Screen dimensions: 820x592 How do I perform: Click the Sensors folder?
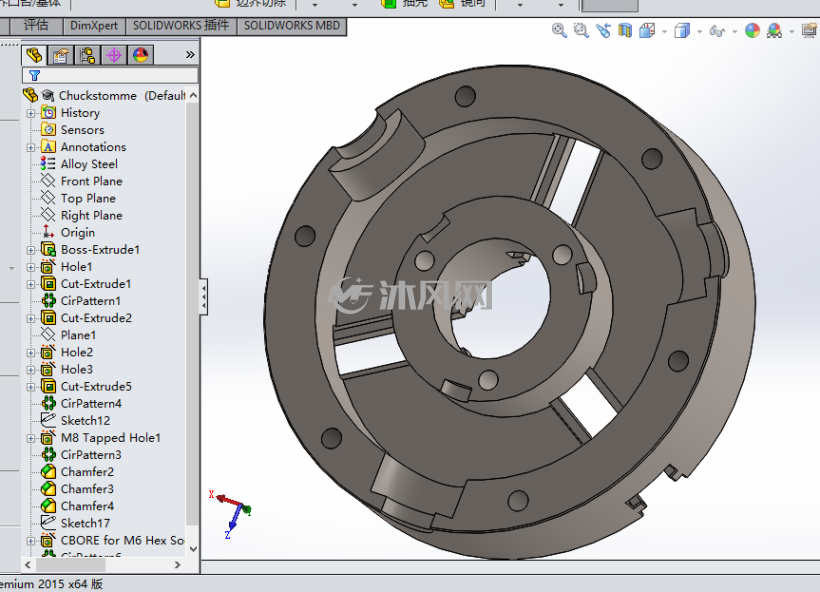[73, 130]
